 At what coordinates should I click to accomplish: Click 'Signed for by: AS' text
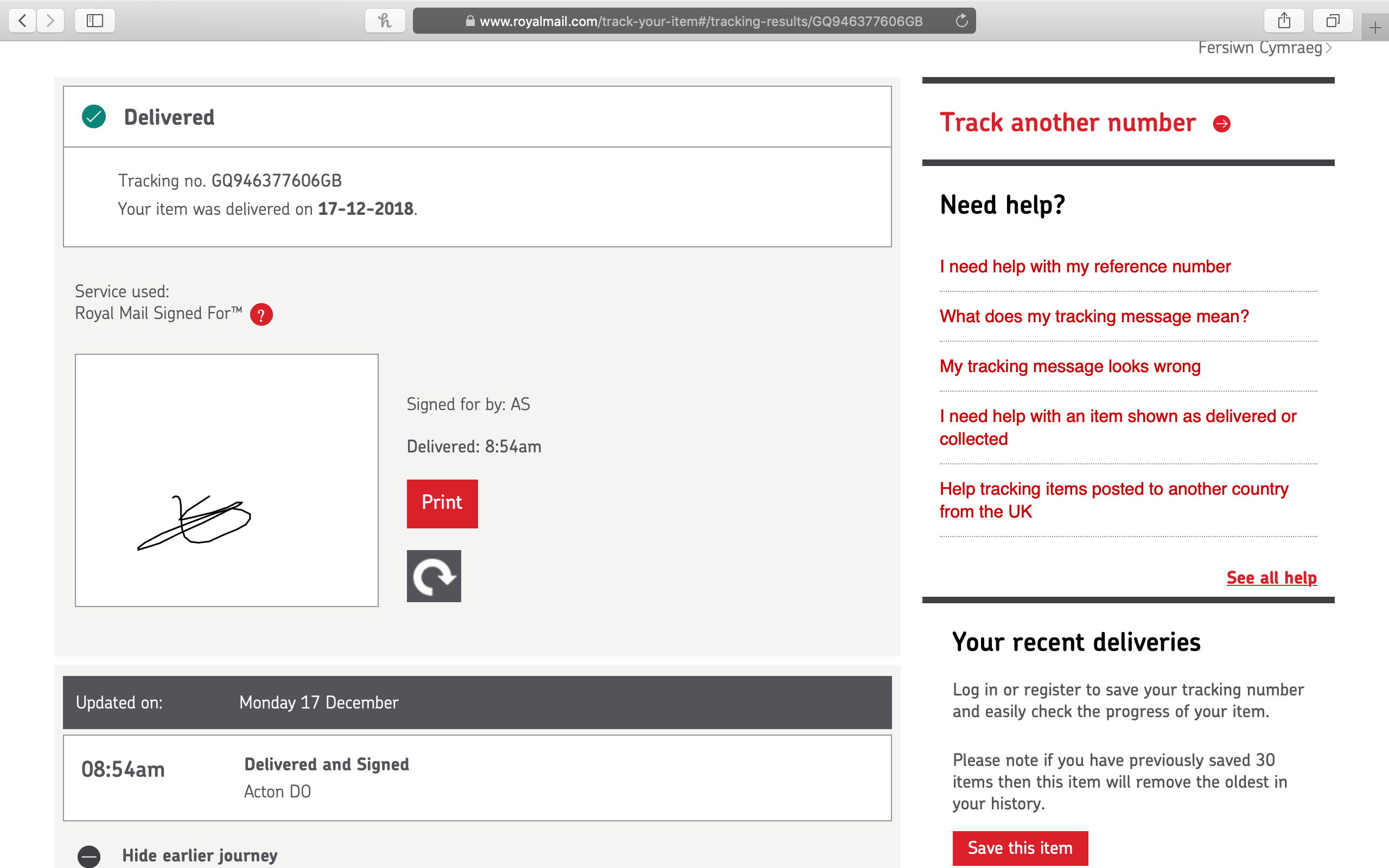pyautogui.click(x=468, y=404)
